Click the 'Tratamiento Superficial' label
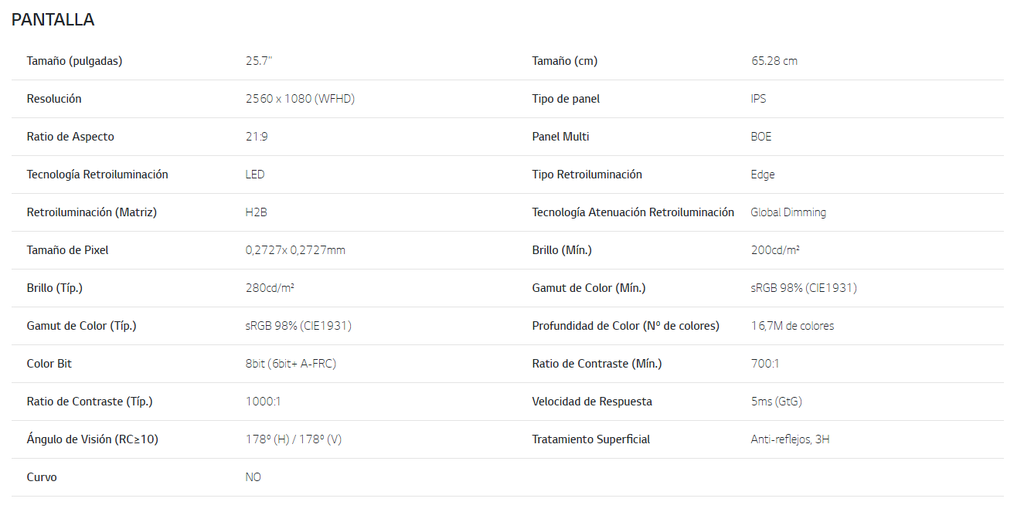 click(591, 440)
